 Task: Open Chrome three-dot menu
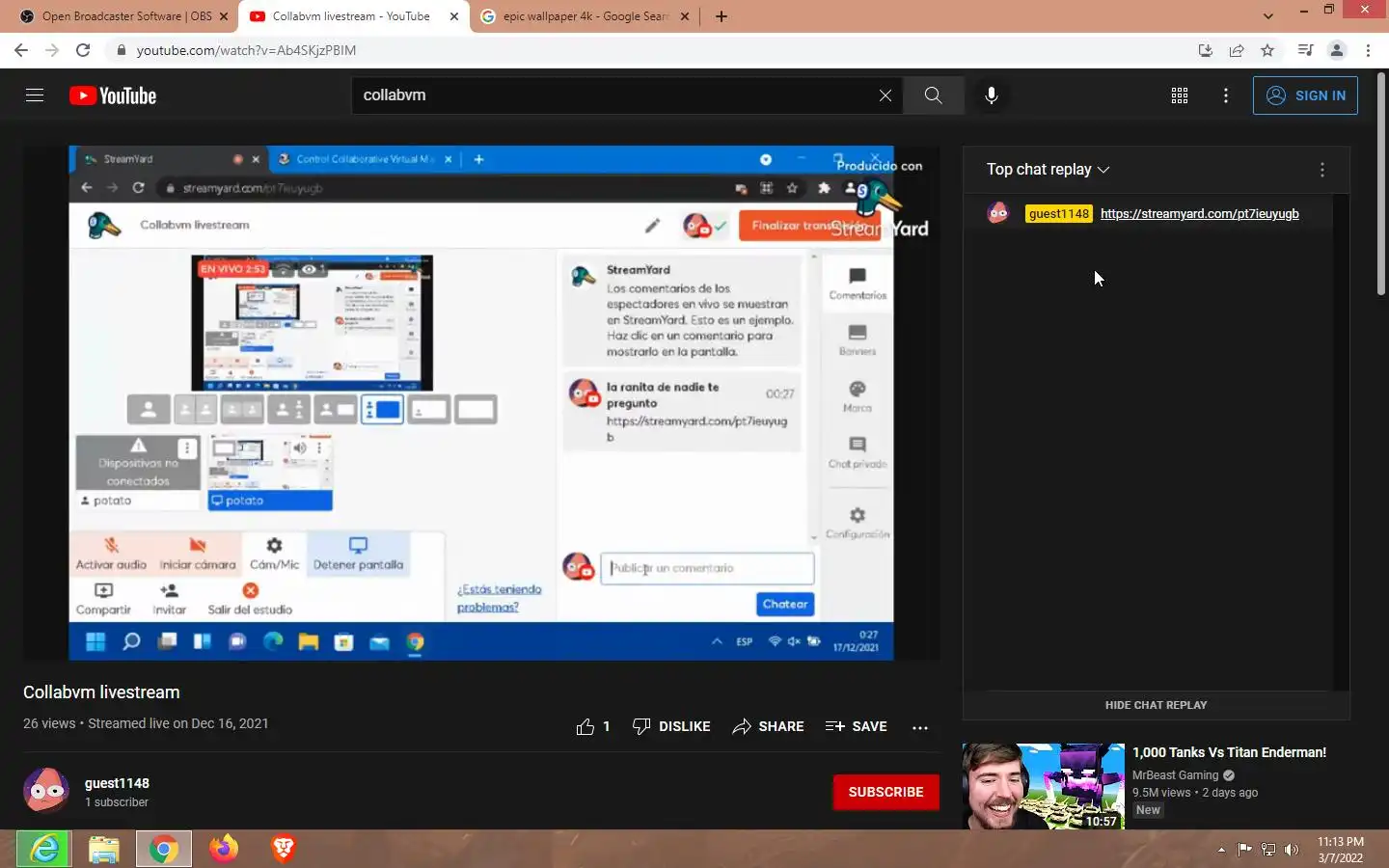(x=1368, y=50)
